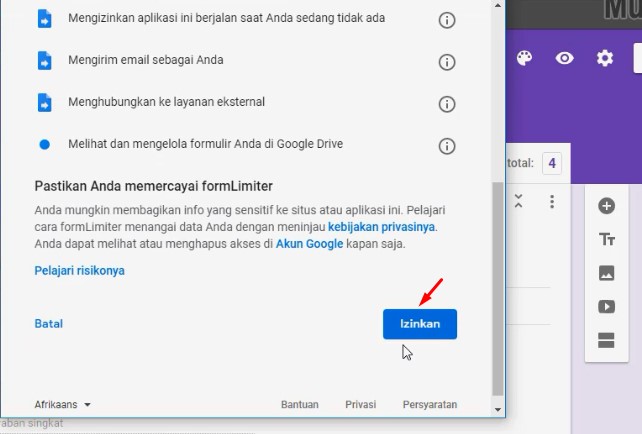
Task: Add an image in Forms sidebar
Action: click(606, 273)
